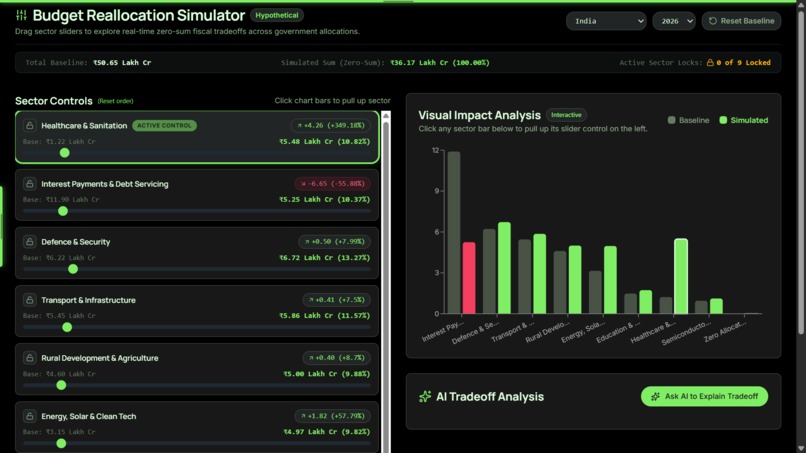The width and height of the screenshot is (806, 453).
Task: Click the simulated Transport chart bar
Action: click(540, 274)
